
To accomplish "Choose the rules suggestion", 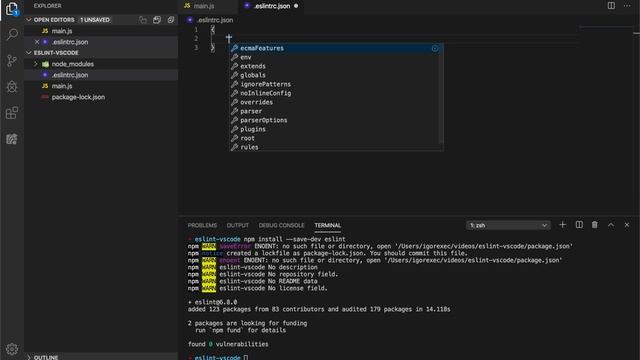I will coord(336,147).
